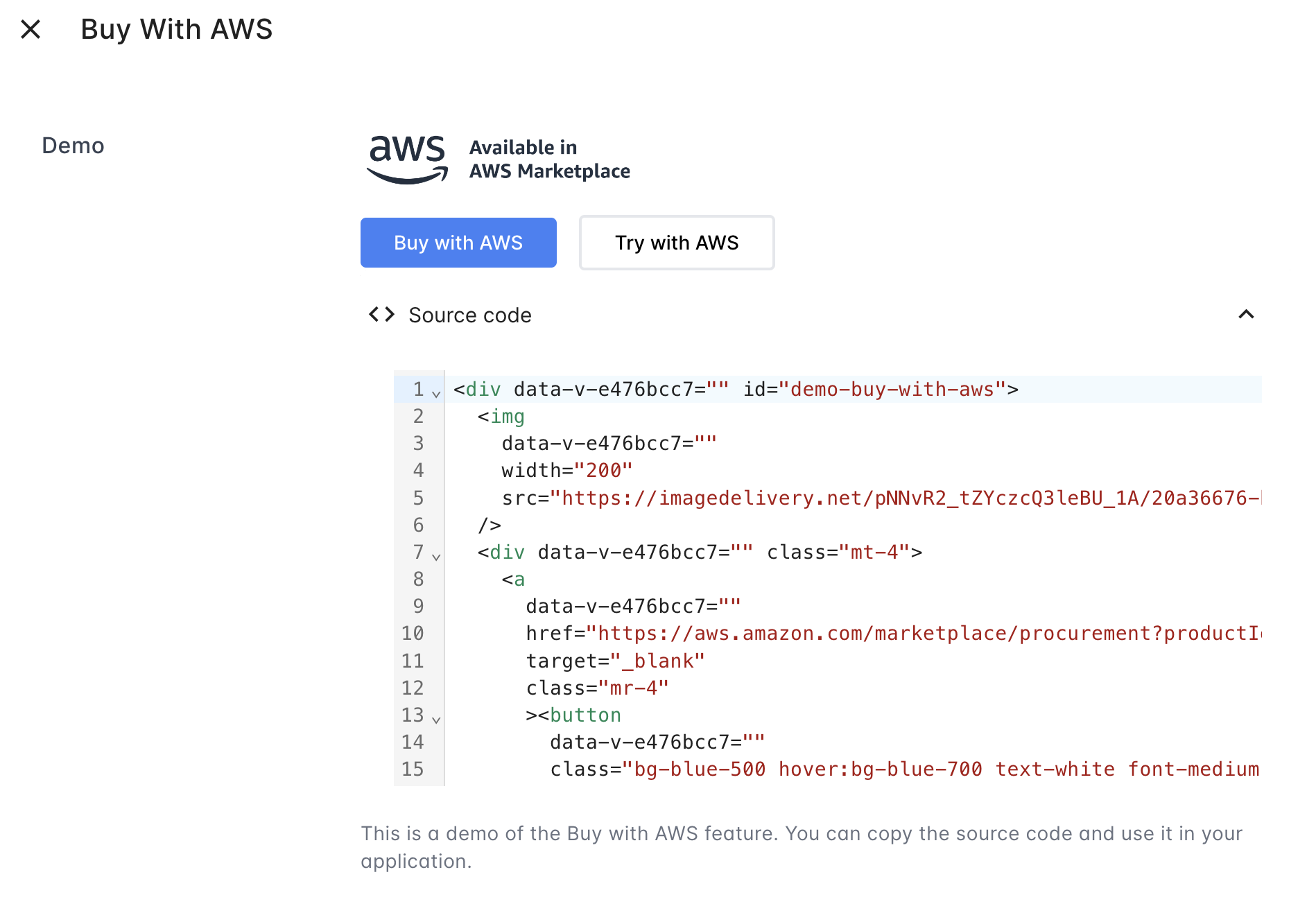Click the Source code header label
The width and height of the screenshot is (1316, 904).
[x=470, y=315]
